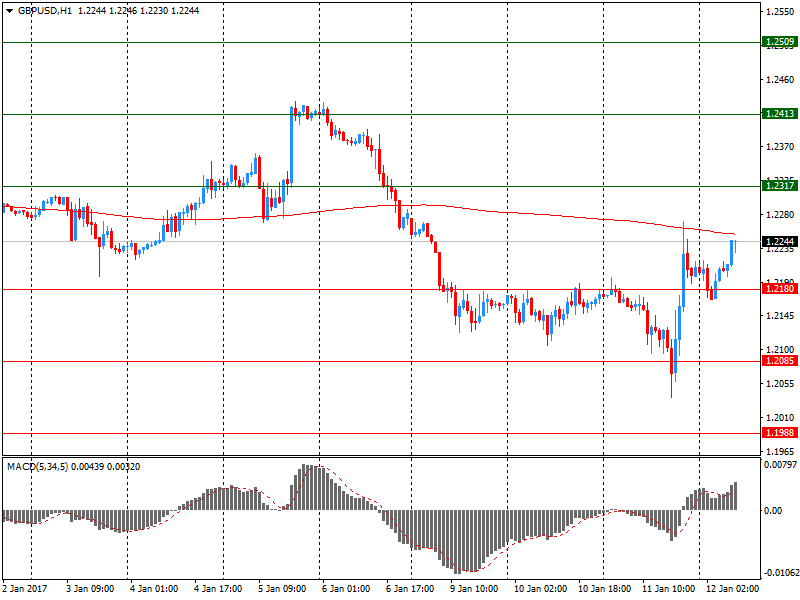
Task: Select the 1.2085 red support label
Action: (x=780, y=361)
